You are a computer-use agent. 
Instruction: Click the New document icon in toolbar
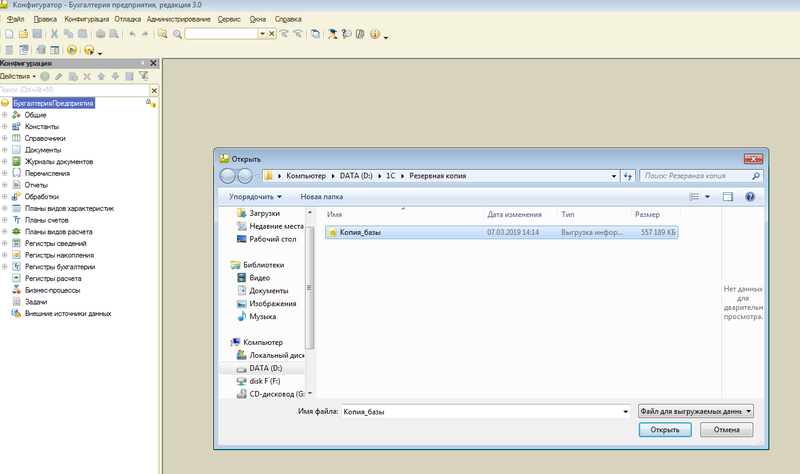click(x=9, y=34)
